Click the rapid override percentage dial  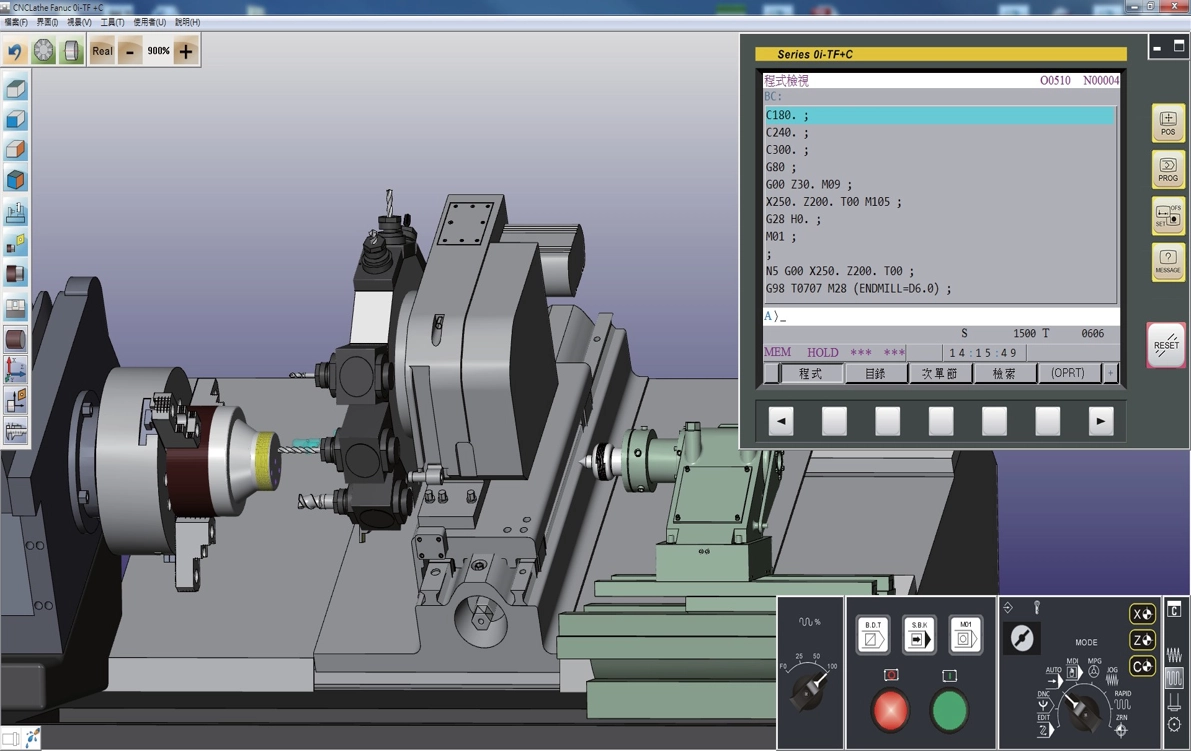[x=809, y=688]
